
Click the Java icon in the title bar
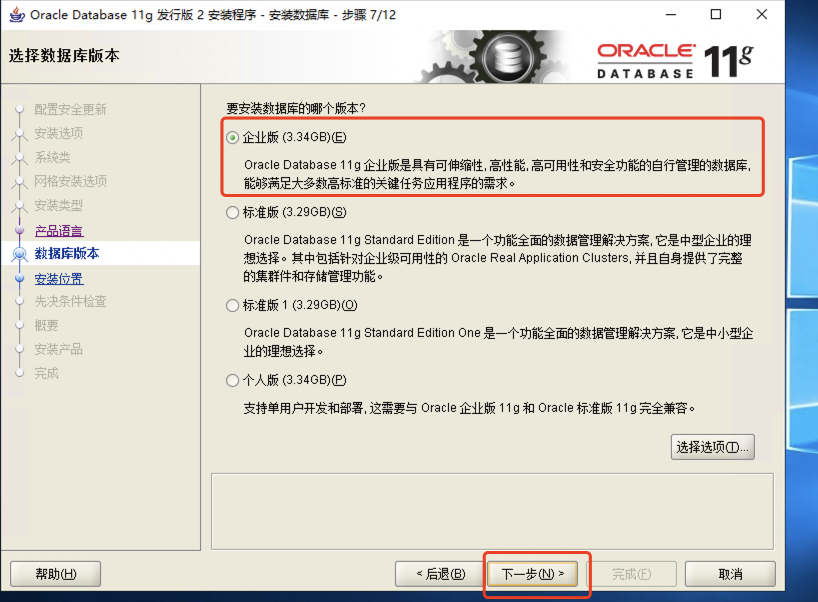click(16, 15)
